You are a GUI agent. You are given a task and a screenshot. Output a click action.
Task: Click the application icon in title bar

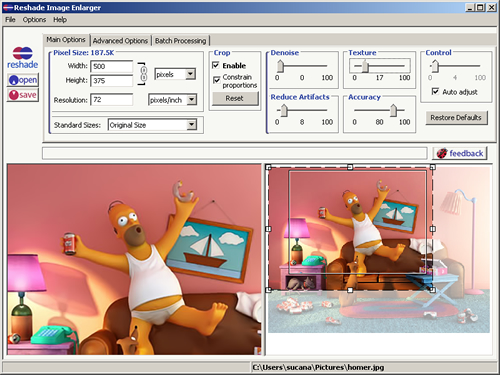(x=8, y=7)
